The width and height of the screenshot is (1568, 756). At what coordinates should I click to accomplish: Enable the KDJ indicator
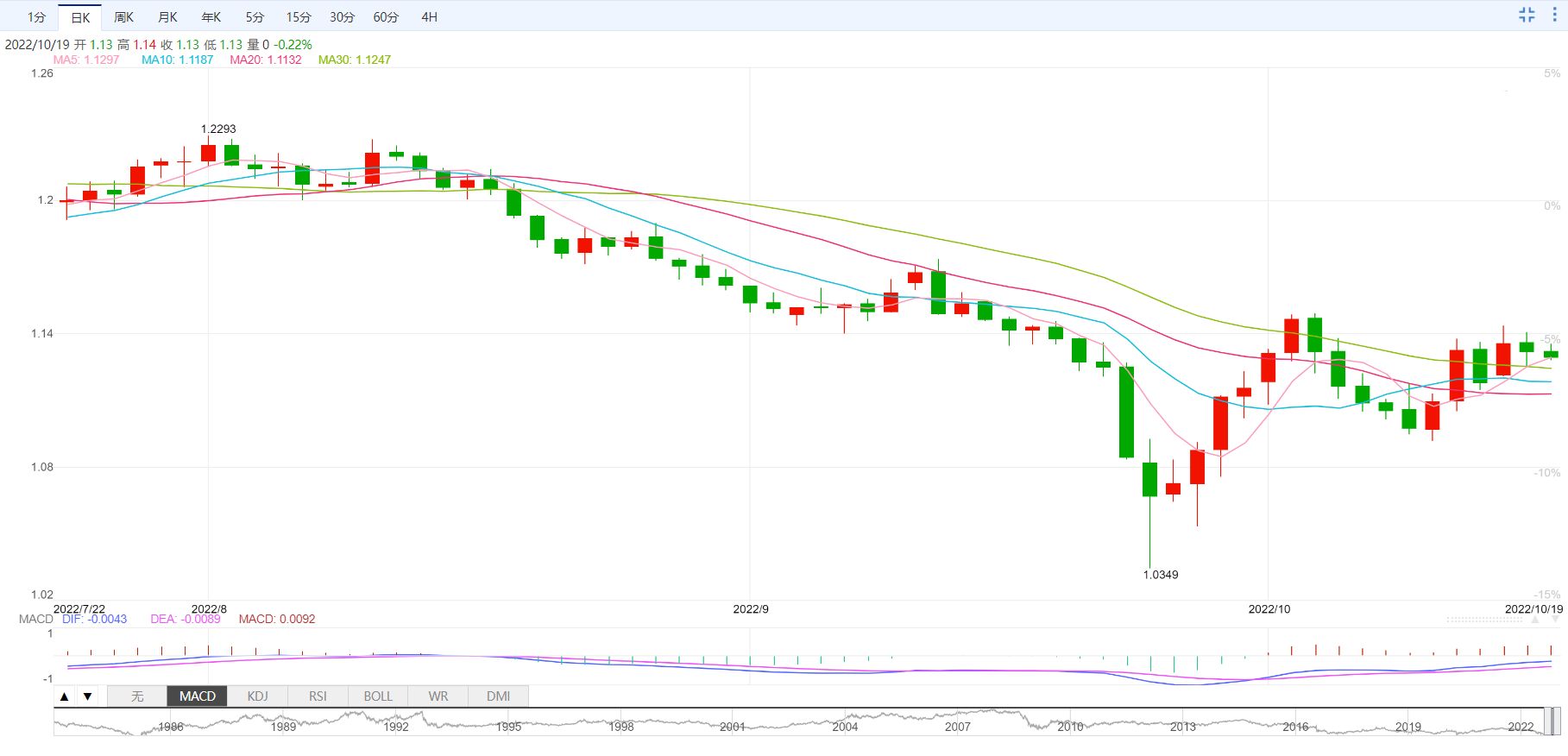[257, 696]
